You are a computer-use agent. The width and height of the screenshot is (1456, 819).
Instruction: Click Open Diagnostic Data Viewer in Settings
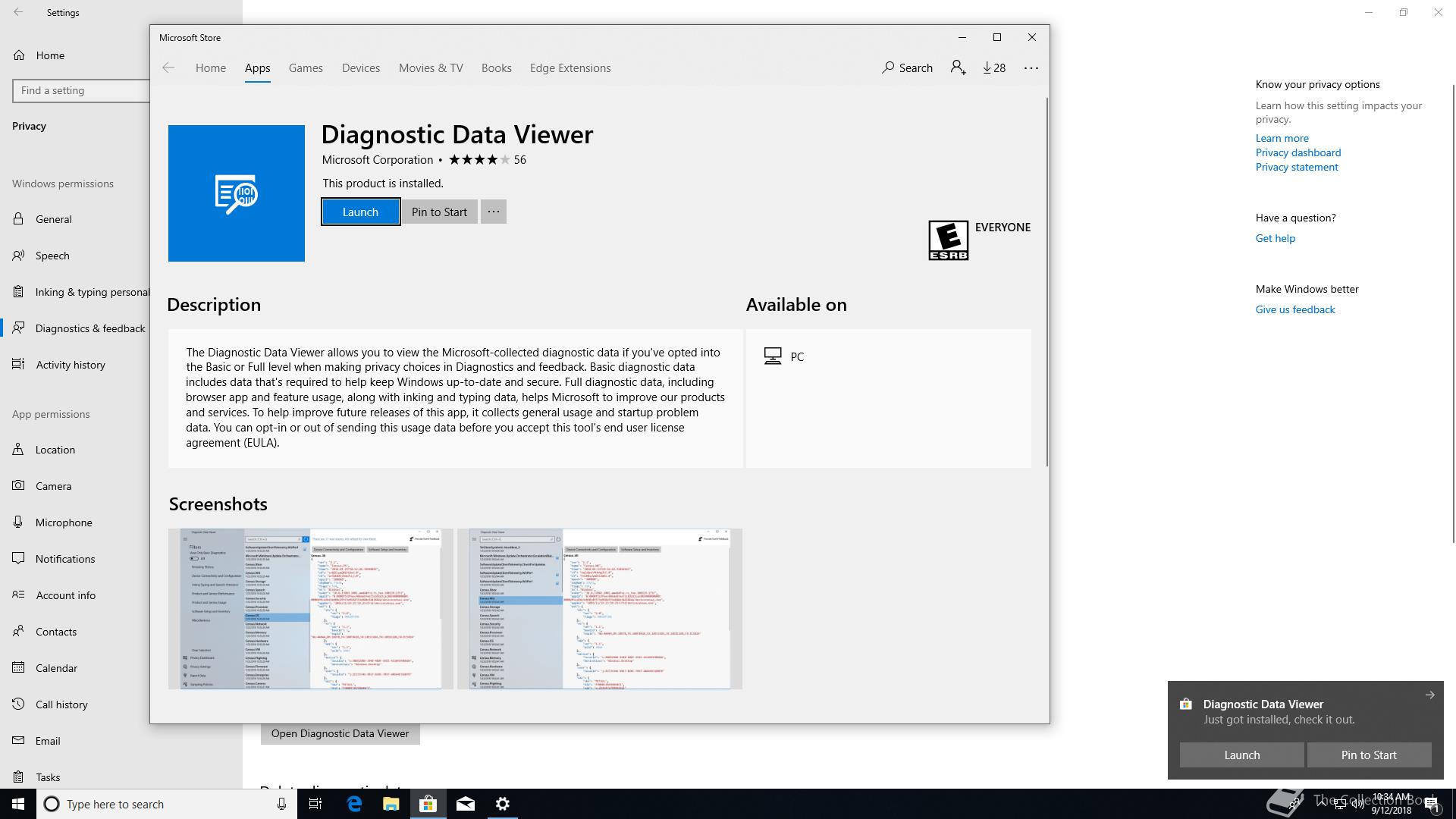click(x=340, y=733)
